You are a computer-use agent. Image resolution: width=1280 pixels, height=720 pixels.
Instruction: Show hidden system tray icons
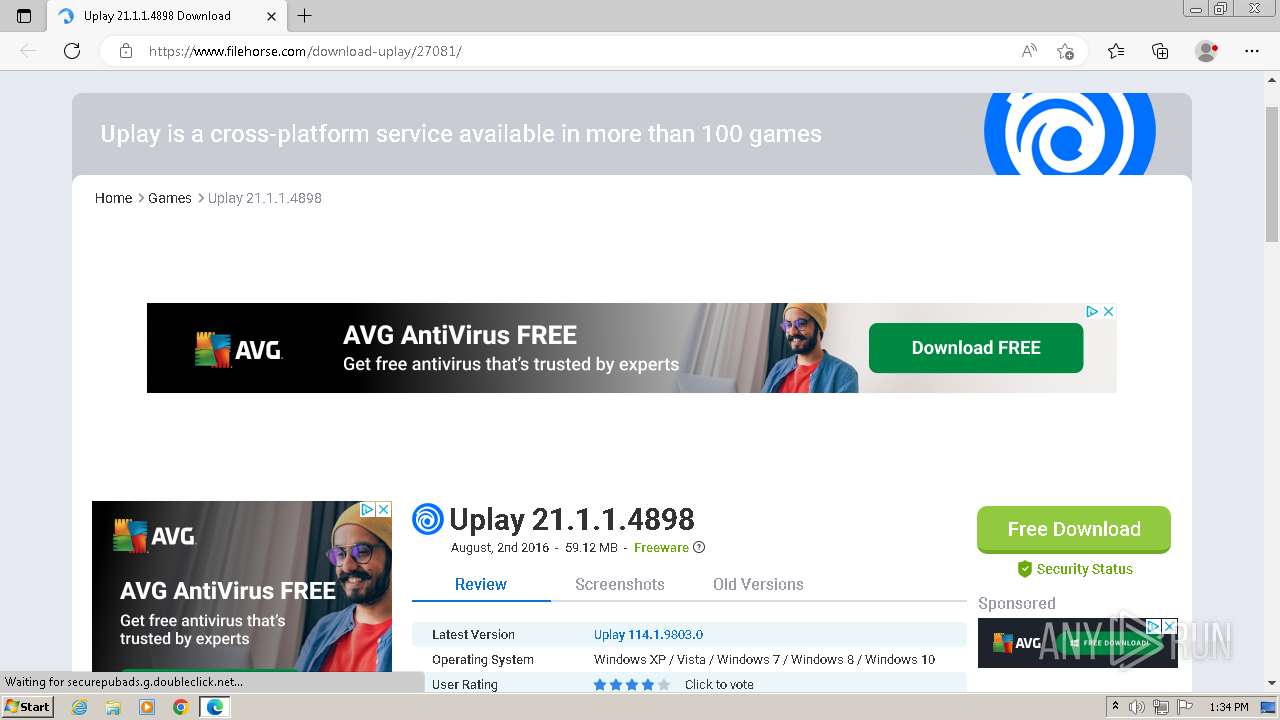coord(1116,707)
